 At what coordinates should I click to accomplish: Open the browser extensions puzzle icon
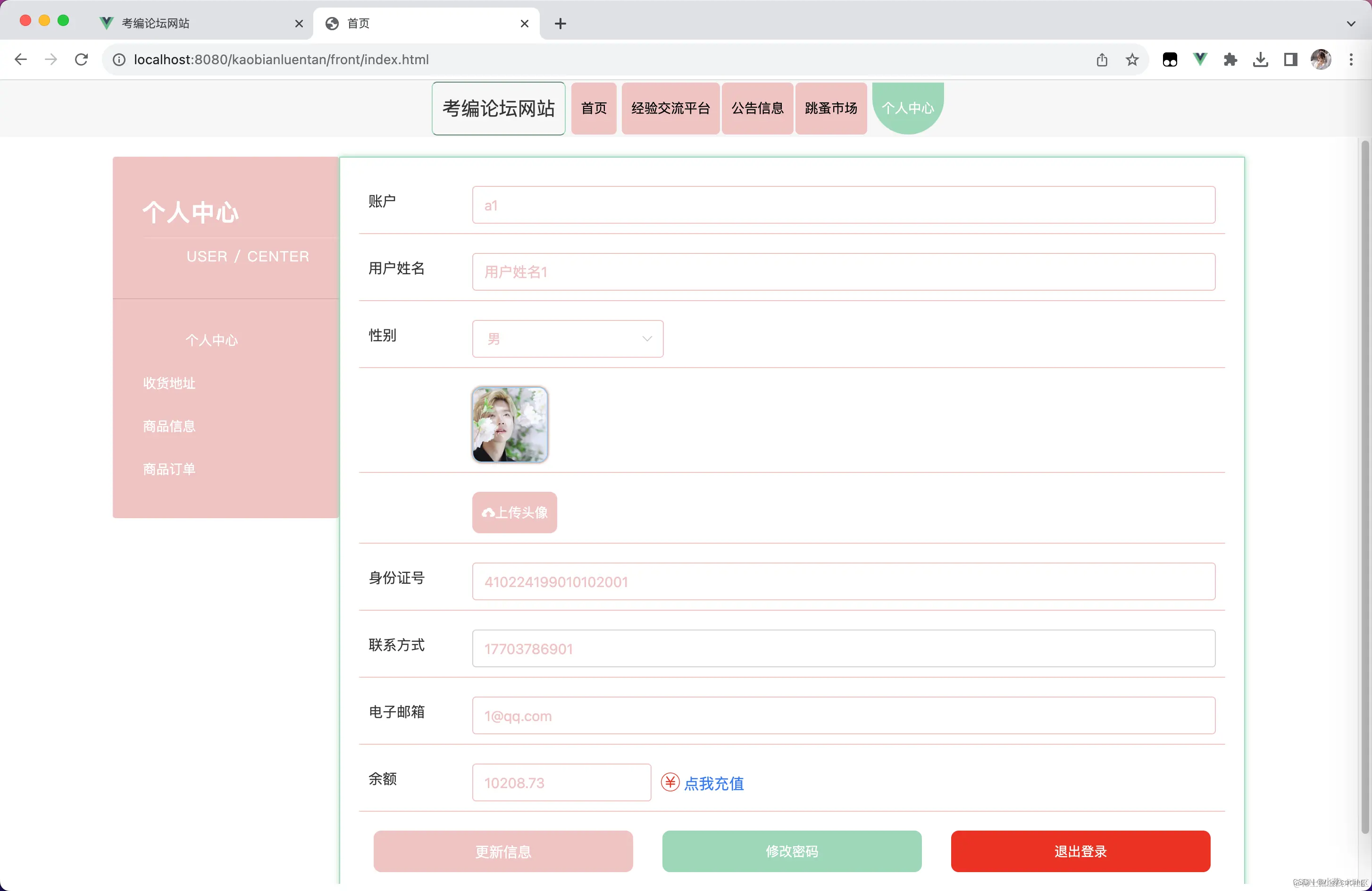(x=1231, y=59)
